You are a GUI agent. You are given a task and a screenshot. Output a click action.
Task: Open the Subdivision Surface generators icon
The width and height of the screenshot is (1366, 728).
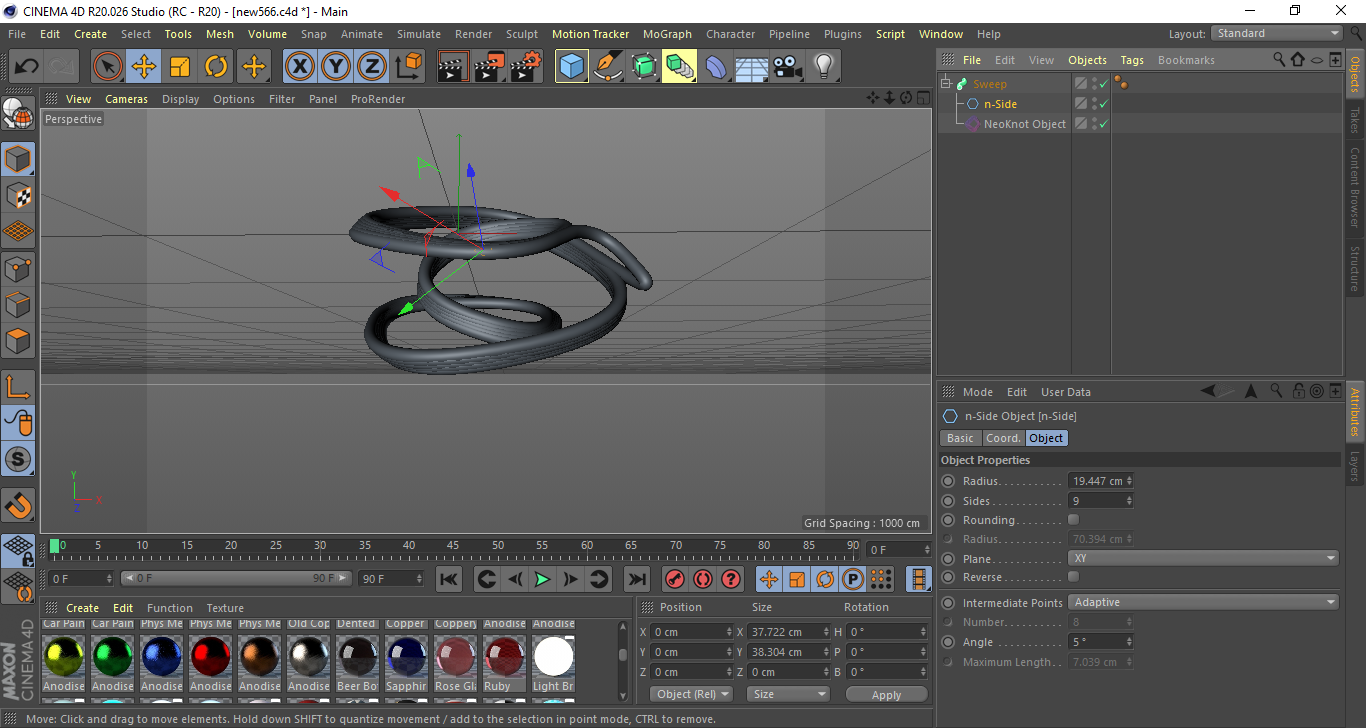(x=644, y=67)
